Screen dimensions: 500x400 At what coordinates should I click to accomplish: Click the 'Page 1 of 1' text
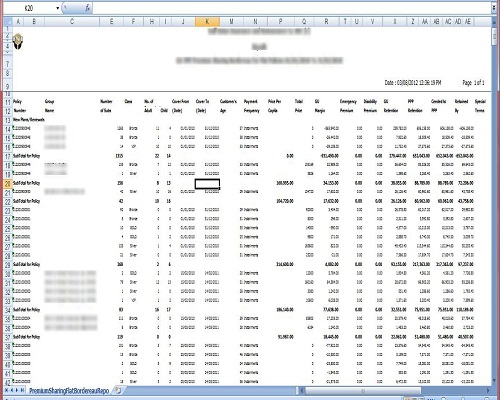pyautogui.click(x=473, y=83)
